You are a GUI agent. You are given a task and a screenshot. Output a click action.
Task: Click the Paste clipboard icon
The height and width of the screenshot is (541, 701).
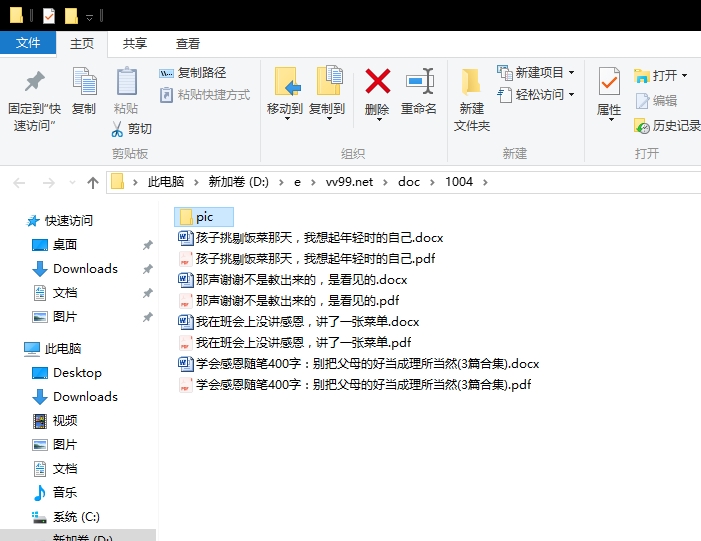tap(126, 81)
